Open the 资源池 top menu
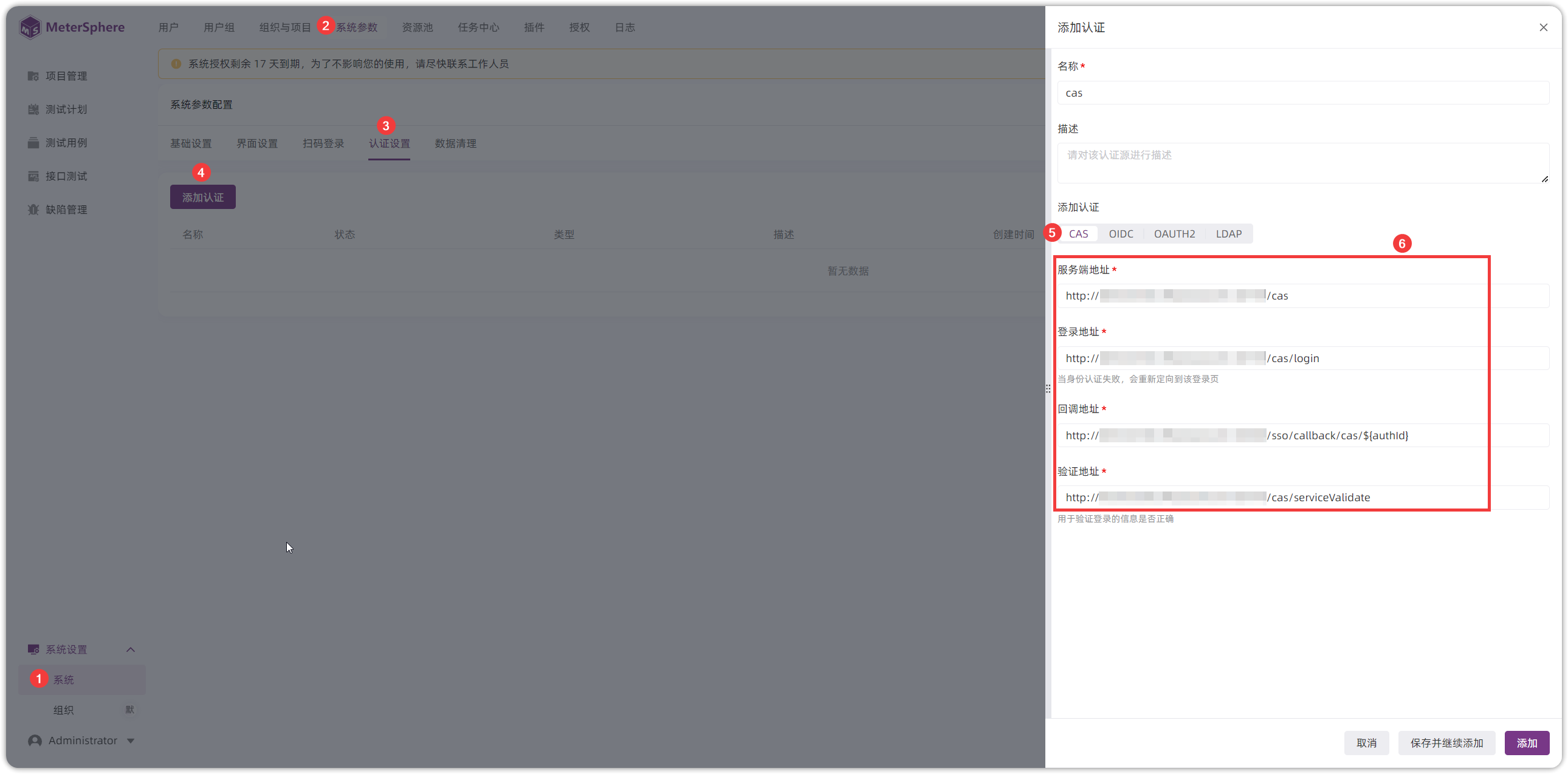1568x774 pixels. [418, 27]
